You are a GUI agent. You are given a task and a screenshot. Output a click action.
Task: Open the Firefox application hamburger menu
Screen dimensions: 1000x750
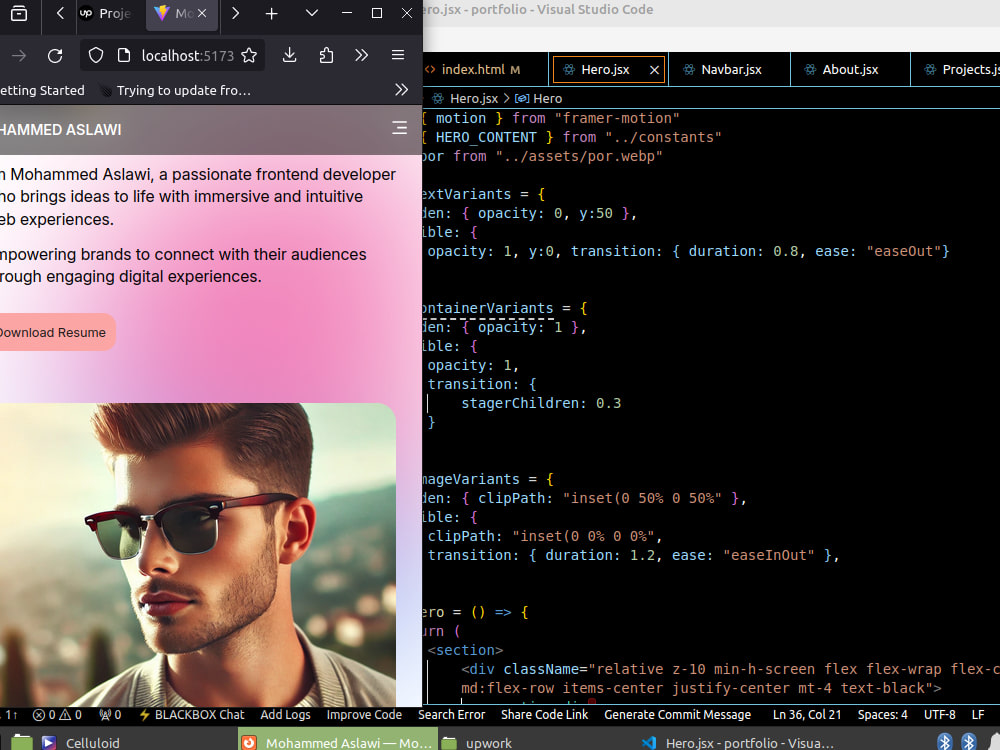point(398,55)
